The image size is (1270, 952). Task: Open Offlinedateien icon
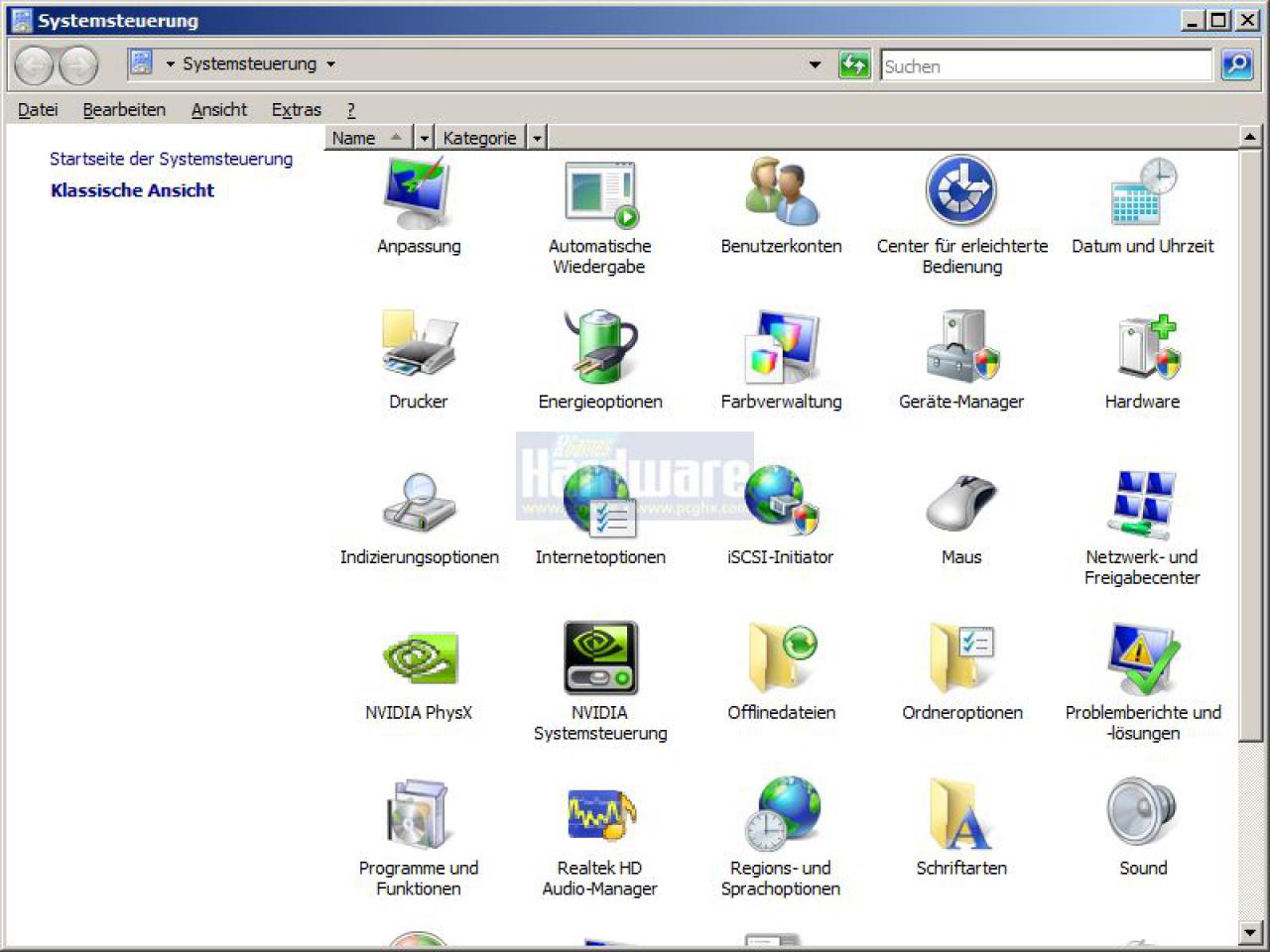(782, 656)
